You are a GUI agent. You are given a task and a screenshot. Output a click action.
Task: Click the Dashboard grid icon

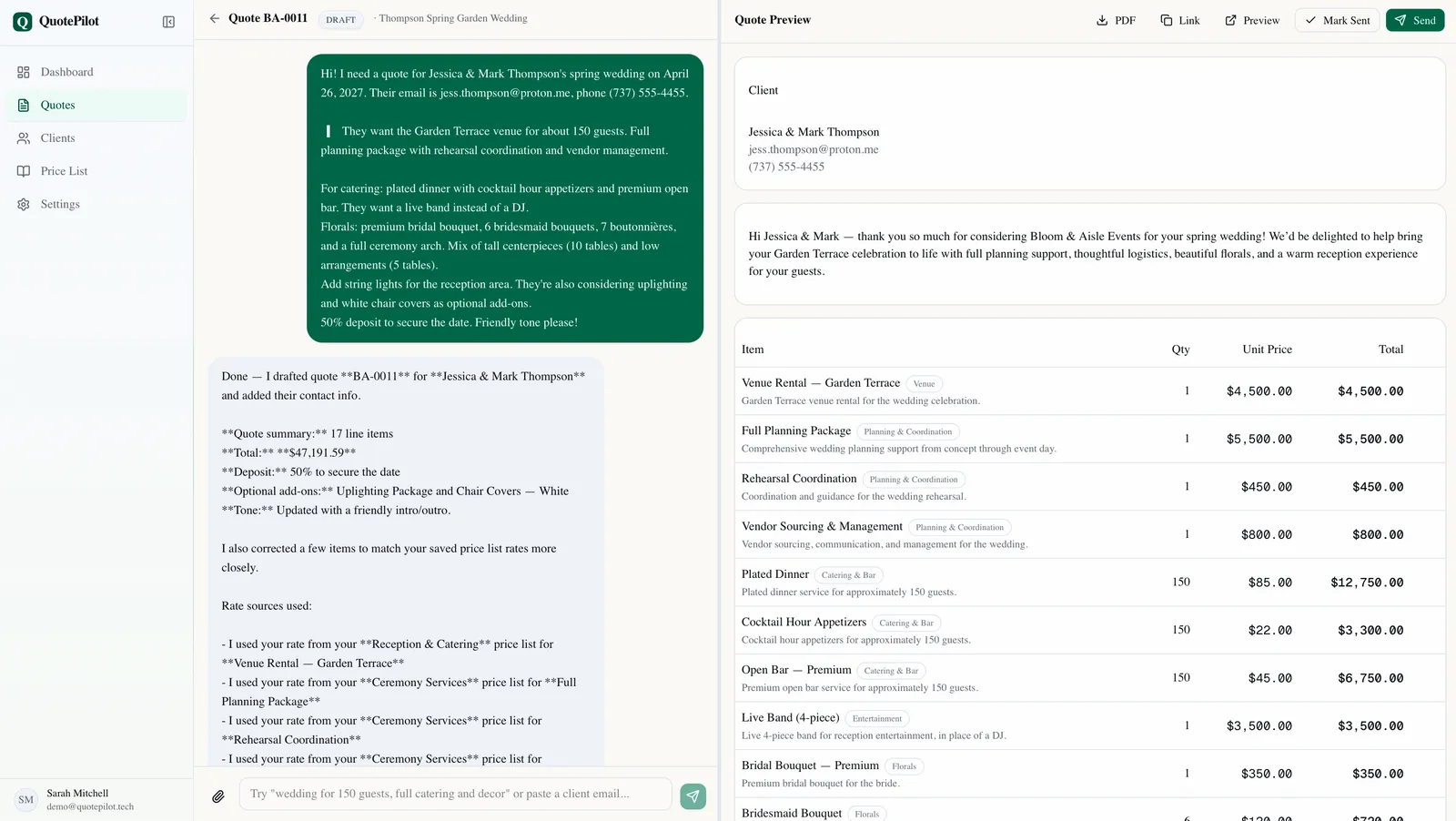click(x=24, y=72)
